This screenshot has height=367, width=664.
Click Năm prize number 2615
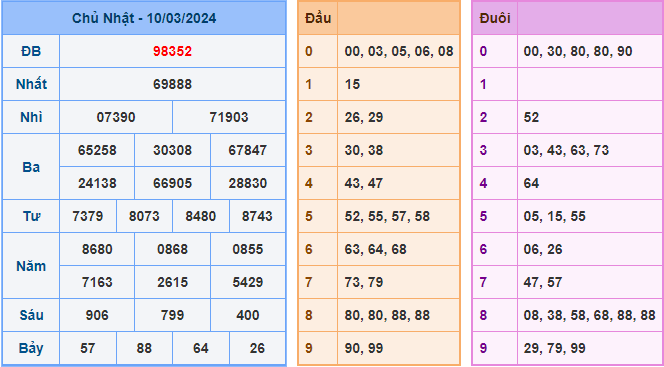[172, 282]
